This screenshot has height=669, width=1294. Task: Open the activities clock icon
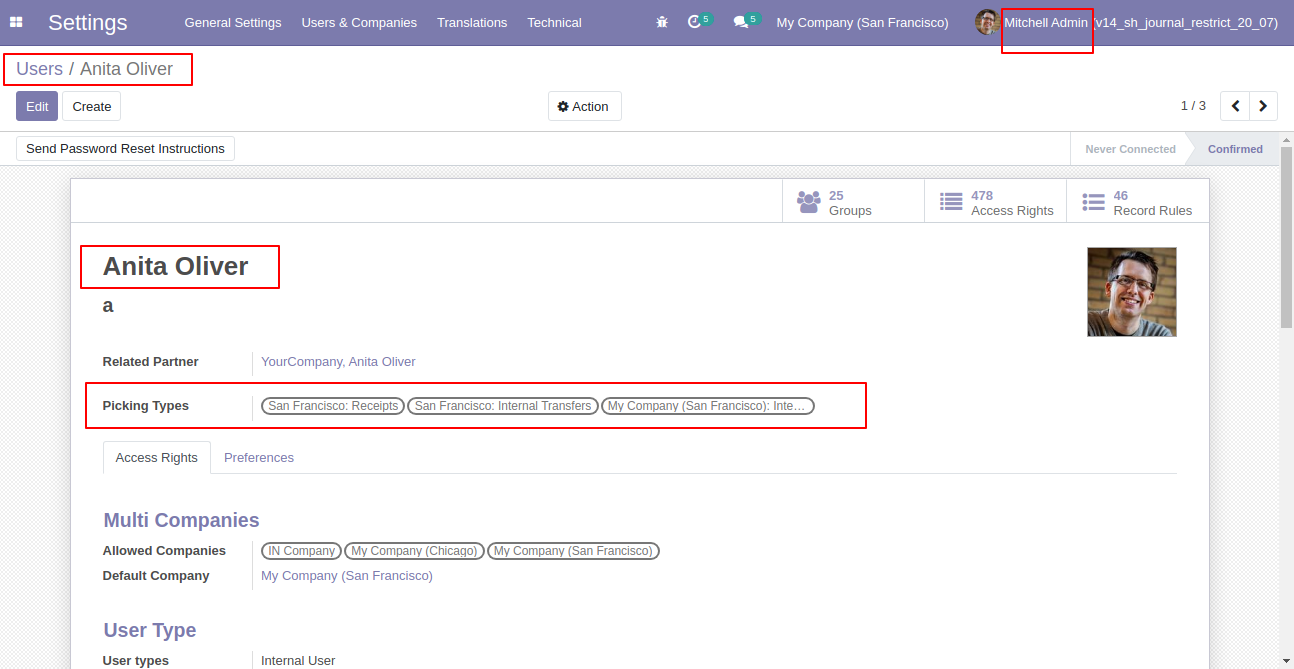(x=695, y=22)
